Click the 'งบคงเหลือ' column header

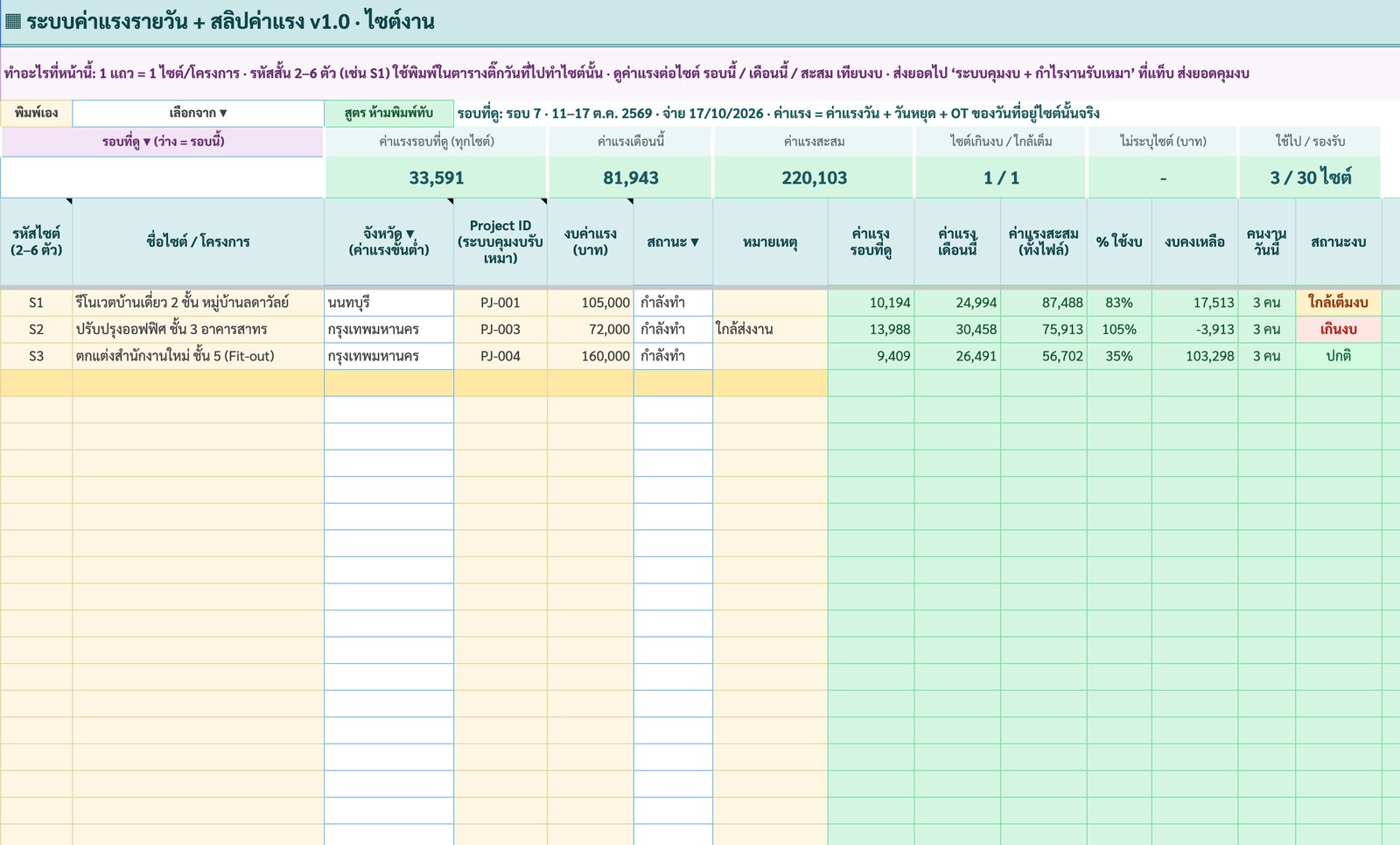(1194, 241)
